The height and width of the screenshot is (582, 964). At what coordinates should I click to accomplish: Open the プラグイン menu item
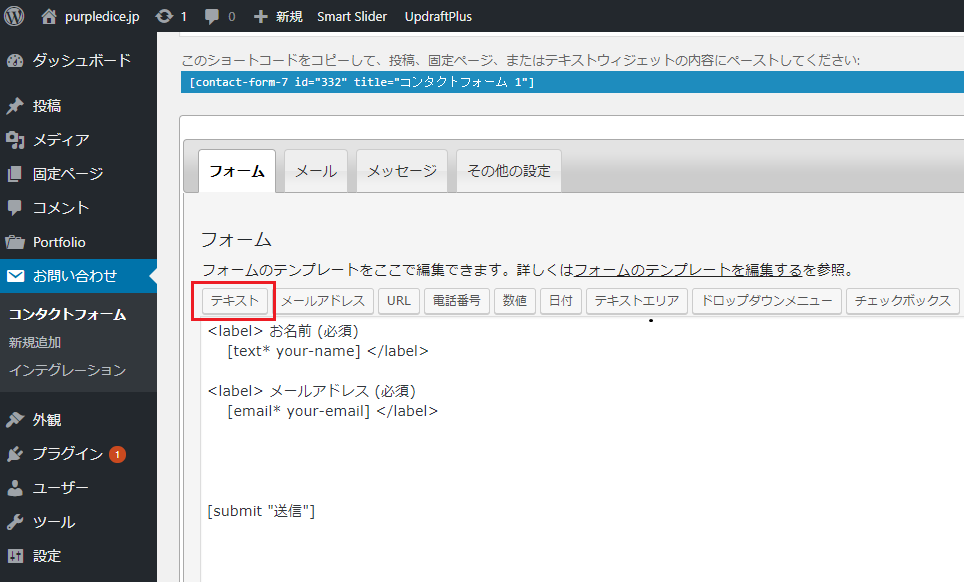point(68,454)
